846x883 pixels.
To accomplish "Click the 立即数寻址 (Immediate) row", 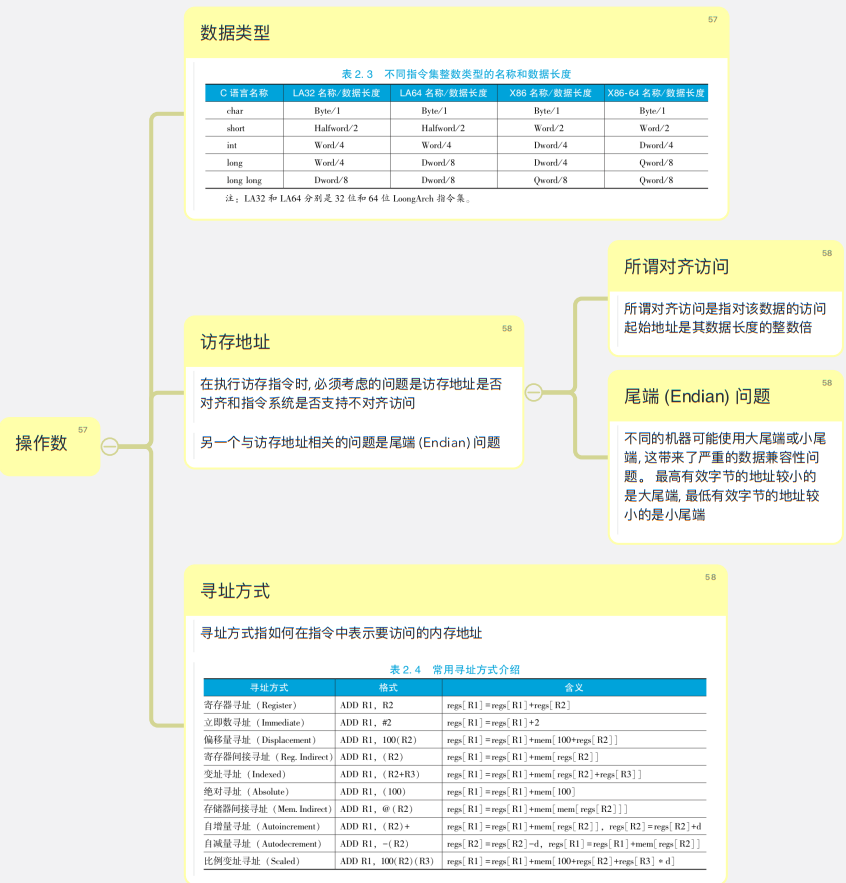I will [455, 723].
